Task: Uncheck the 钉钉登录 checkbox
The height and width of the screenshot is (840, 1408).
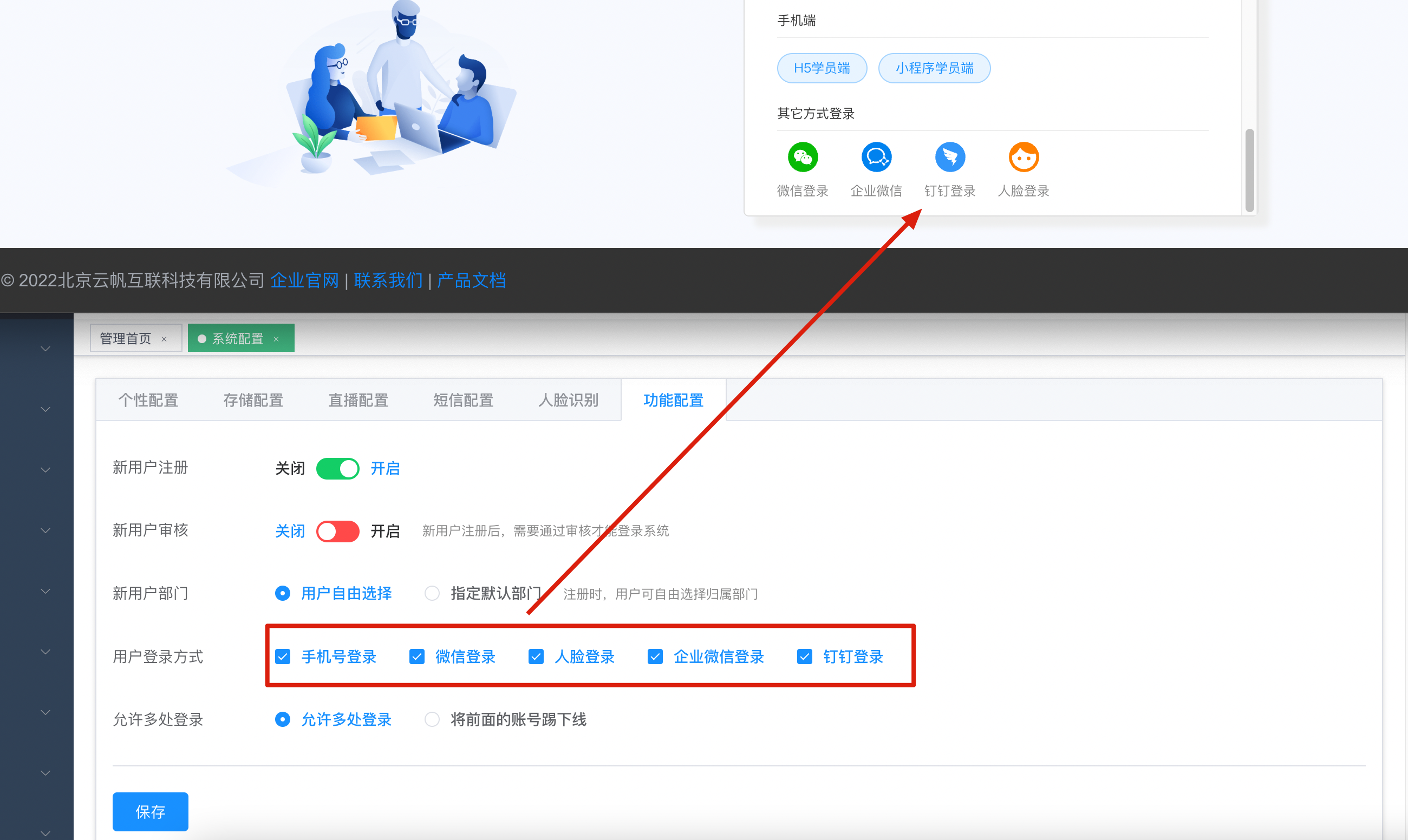Action: tap(805, 657)
